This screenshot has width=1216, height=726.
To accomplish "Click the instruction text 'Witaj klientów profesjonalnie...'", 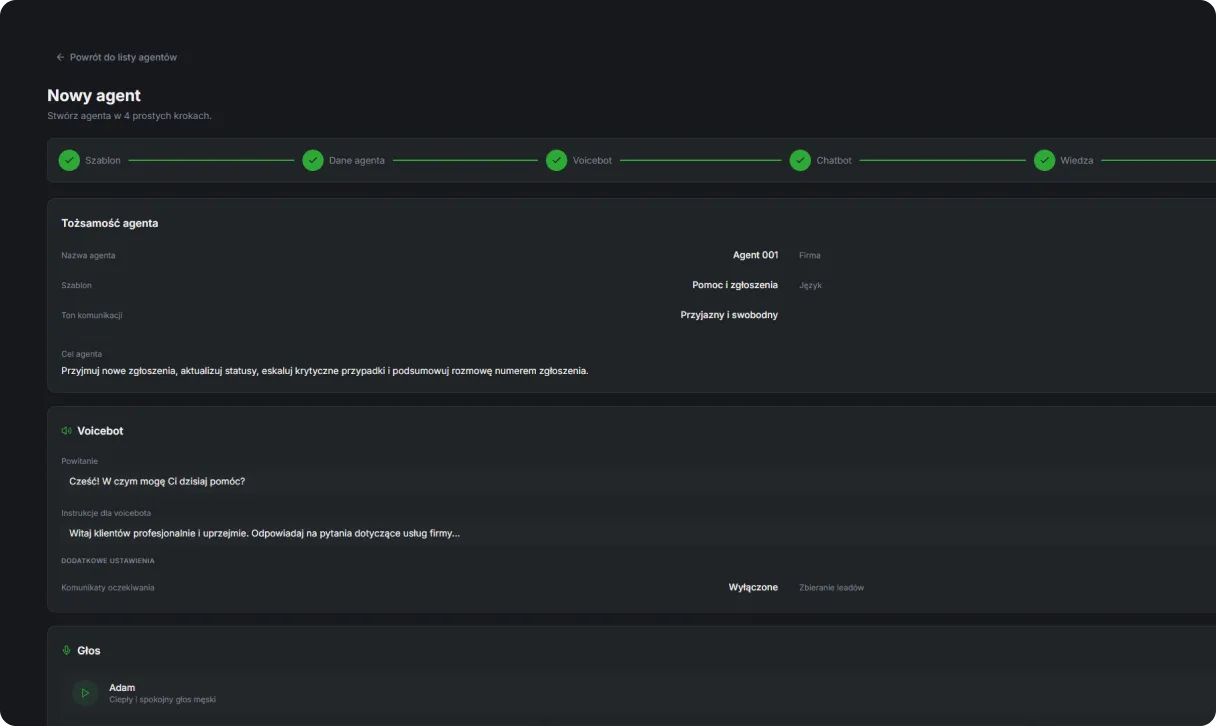I will pyautogui.click(x=265, y=533).
